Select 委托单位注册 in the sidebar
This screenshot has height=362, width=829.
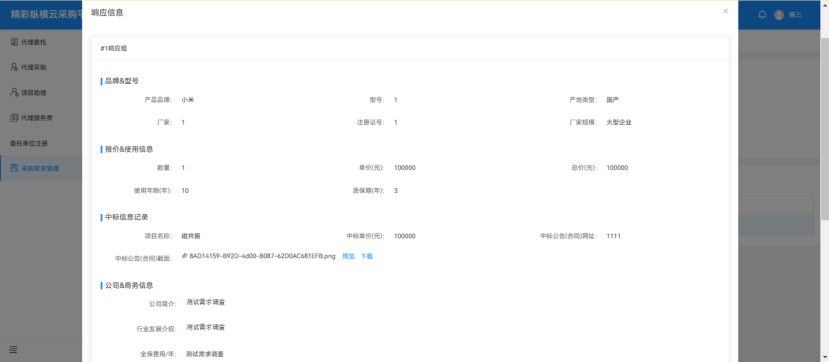tap(41, 143)
